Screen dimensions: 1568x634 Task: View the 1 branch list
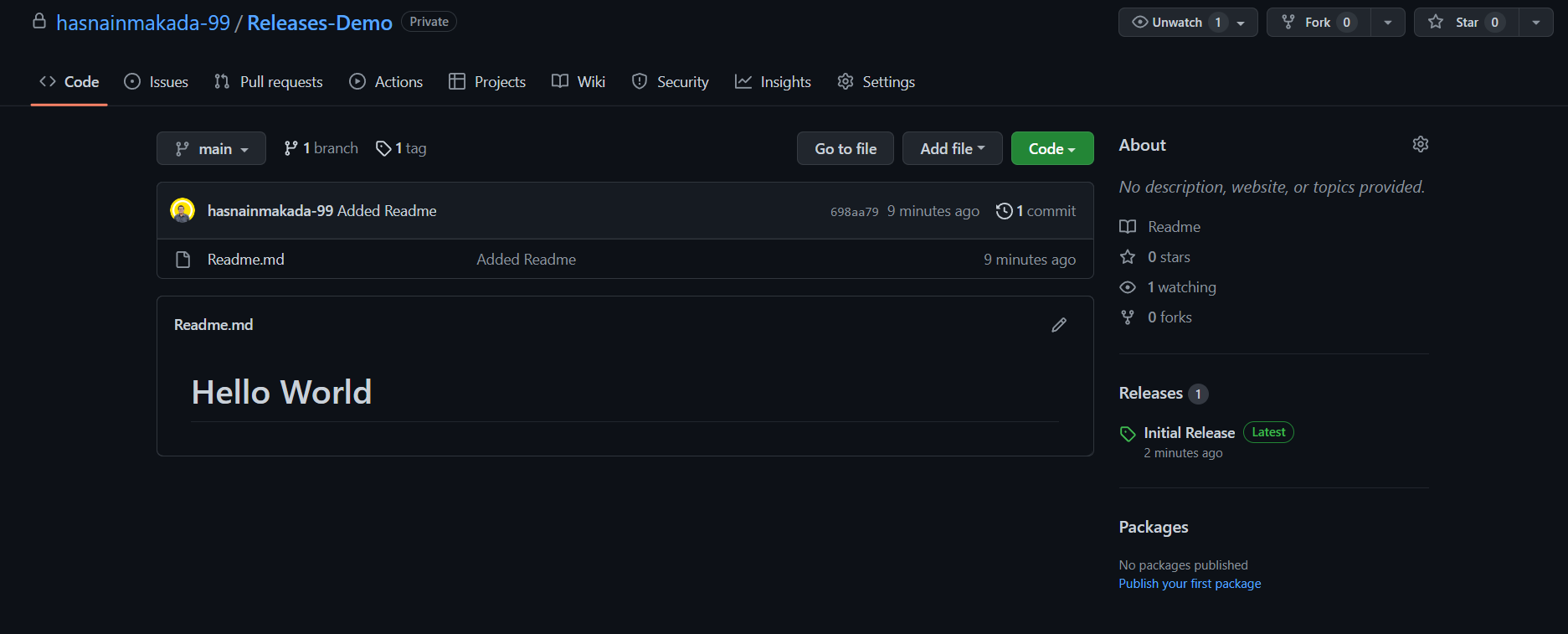(x=321, y=148)
